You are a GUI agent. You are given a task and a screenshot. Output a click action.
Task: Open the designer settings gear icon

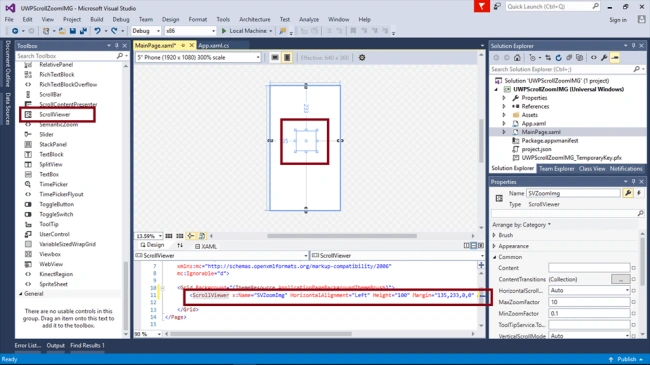click(362, 58)
